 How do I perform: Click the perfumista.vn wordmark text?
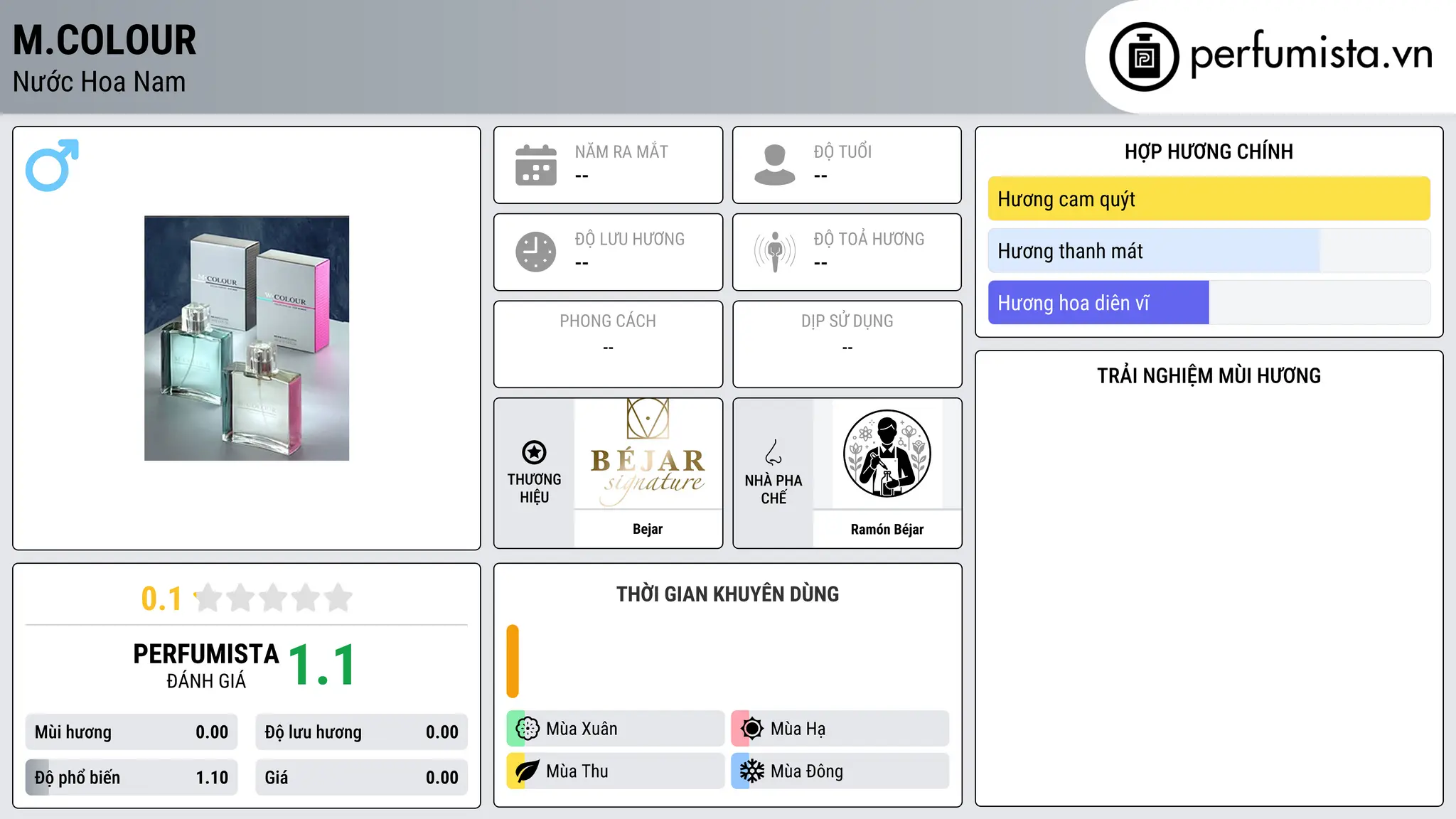point(1312,54)
